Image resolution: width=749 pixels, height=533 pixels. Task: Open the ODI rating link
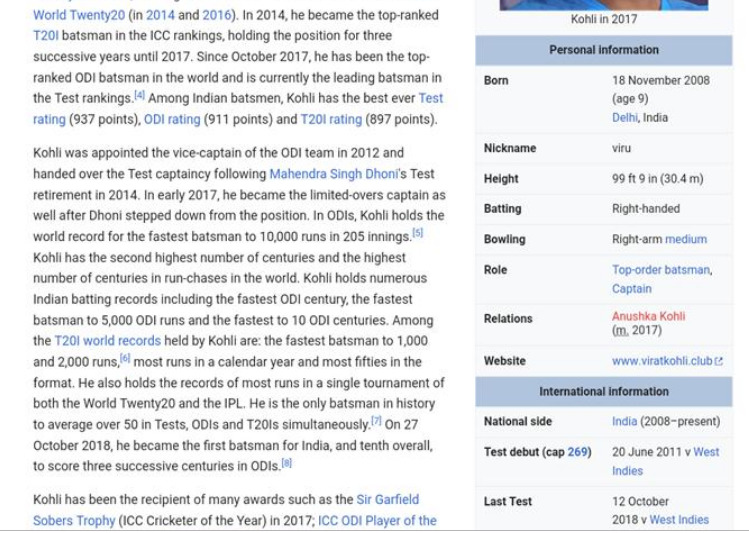point(172,119)
